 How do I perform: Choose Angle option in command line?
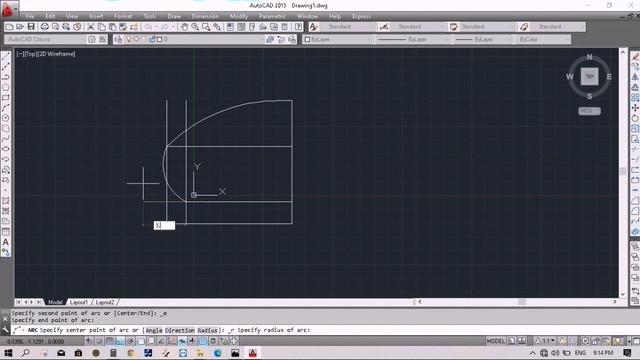click(x=154, y=330)
